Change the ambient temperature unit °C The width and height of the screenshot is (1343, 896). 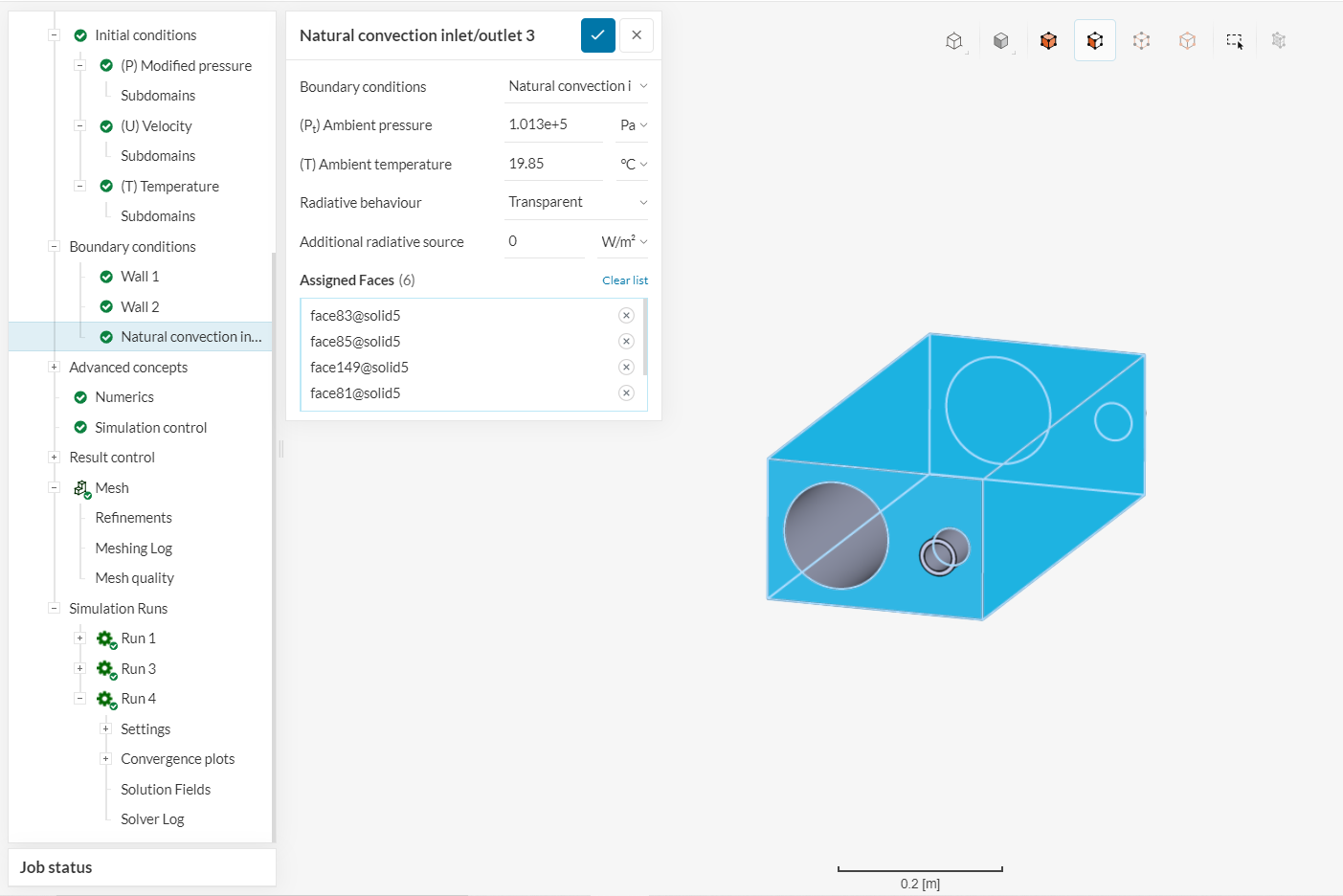(x=633, y=165)
